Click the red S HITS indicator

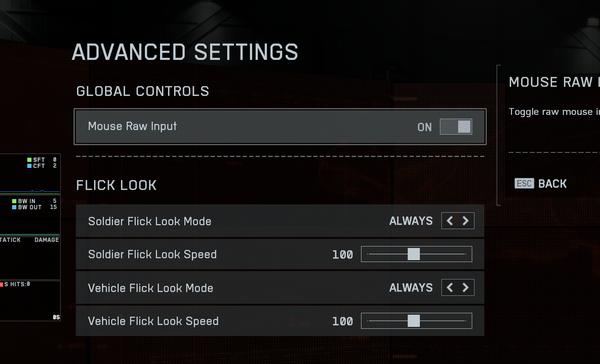click(2, 284)
